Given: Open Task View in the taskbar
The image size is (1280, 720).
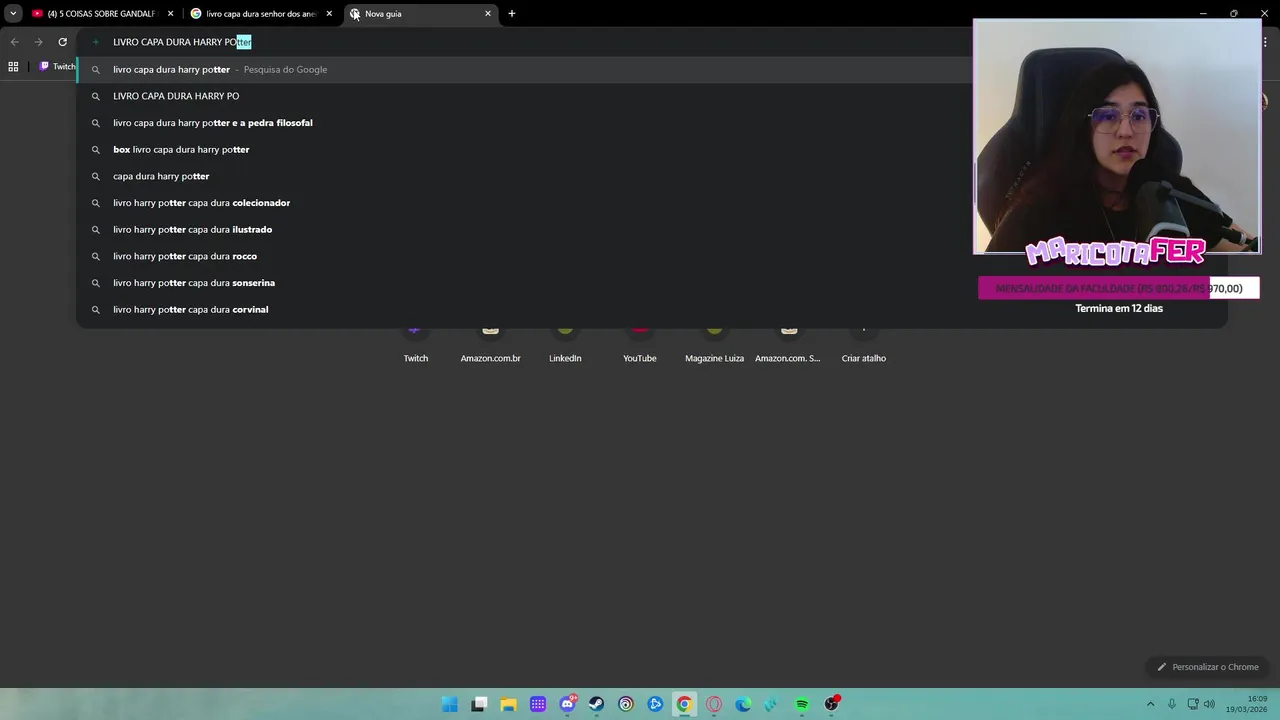Looking at the screenshot, I should [479, 704].
